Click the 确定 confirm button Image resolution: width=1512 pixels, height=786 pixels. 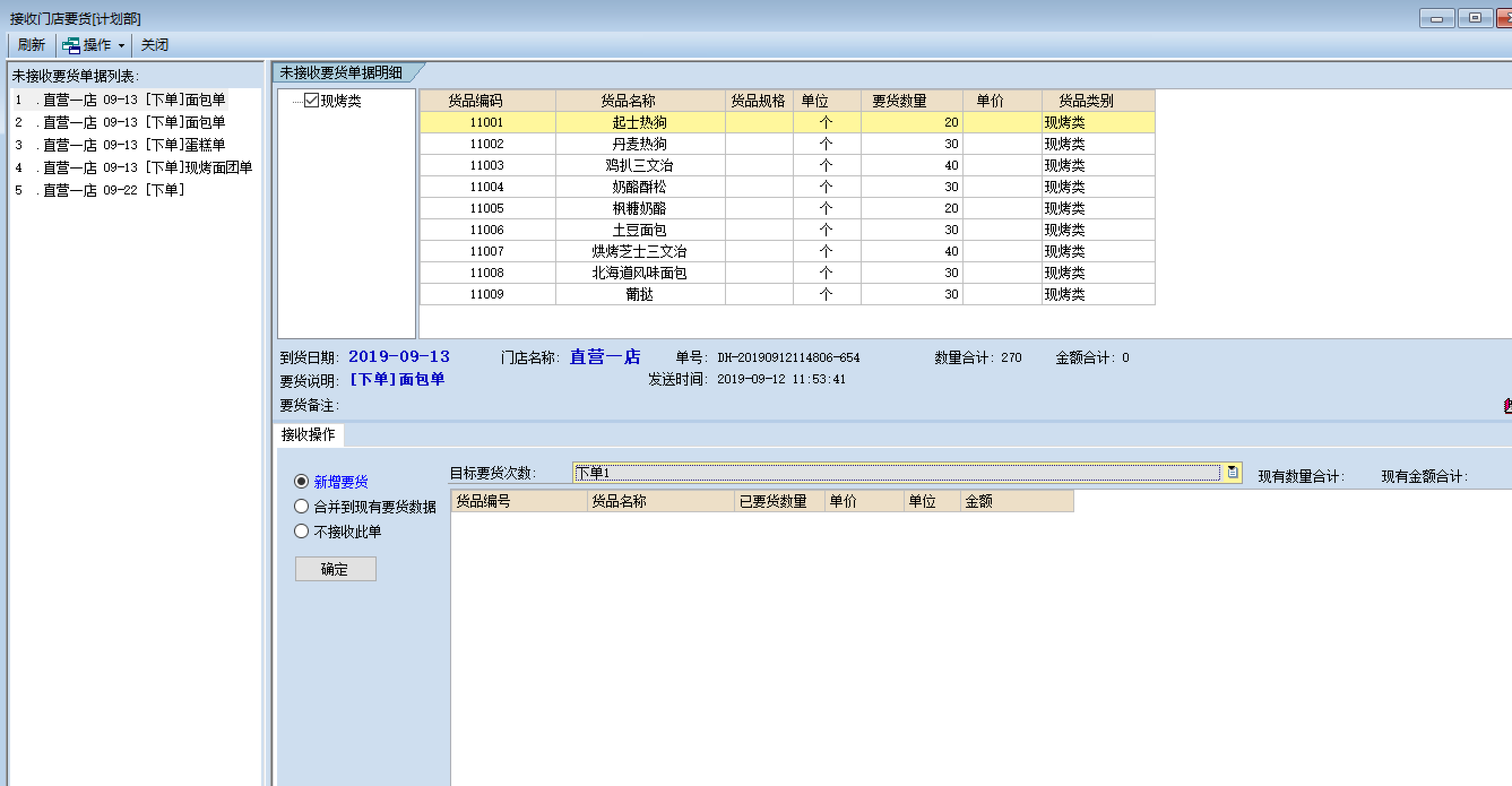pyautogui.click(x=335, y=569)
